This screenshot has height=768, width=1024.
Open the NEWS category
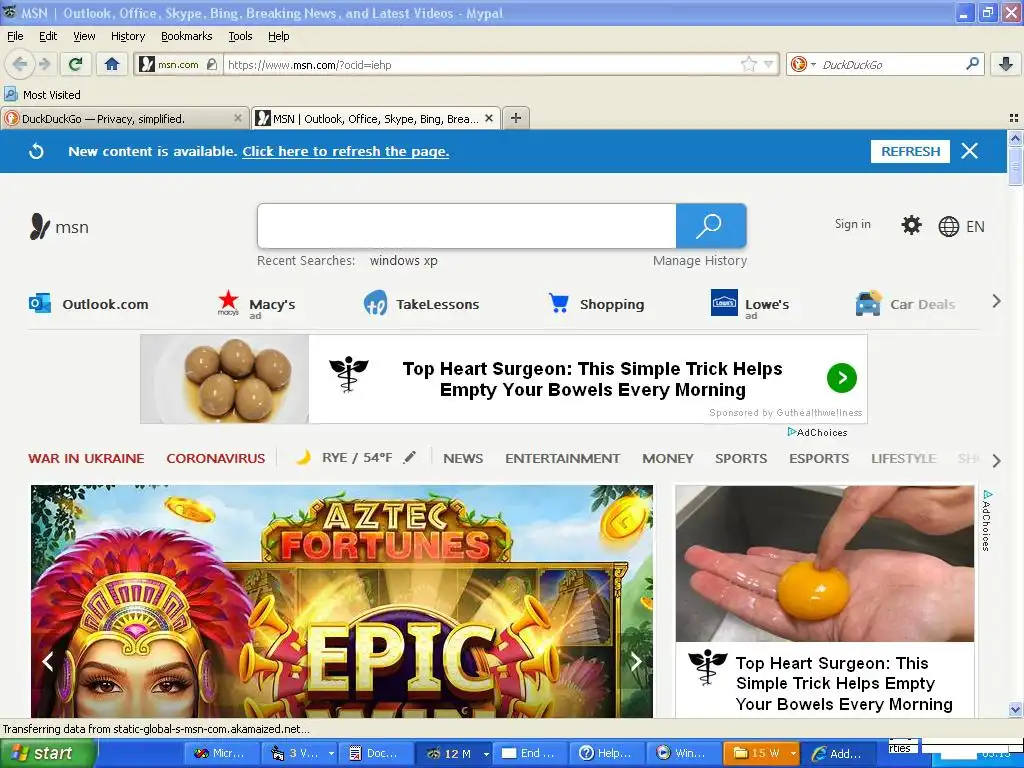463,458
